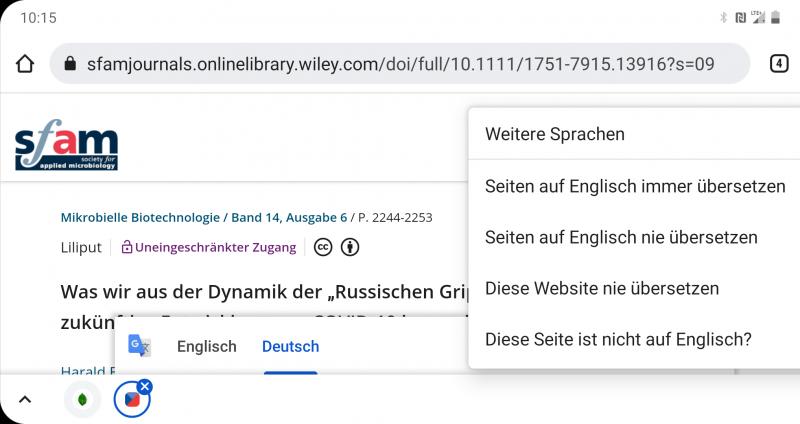This screenshot has width=800, height=424.
Task: Switch to the Englisch translation tab
Action: (x=206, y=347)
